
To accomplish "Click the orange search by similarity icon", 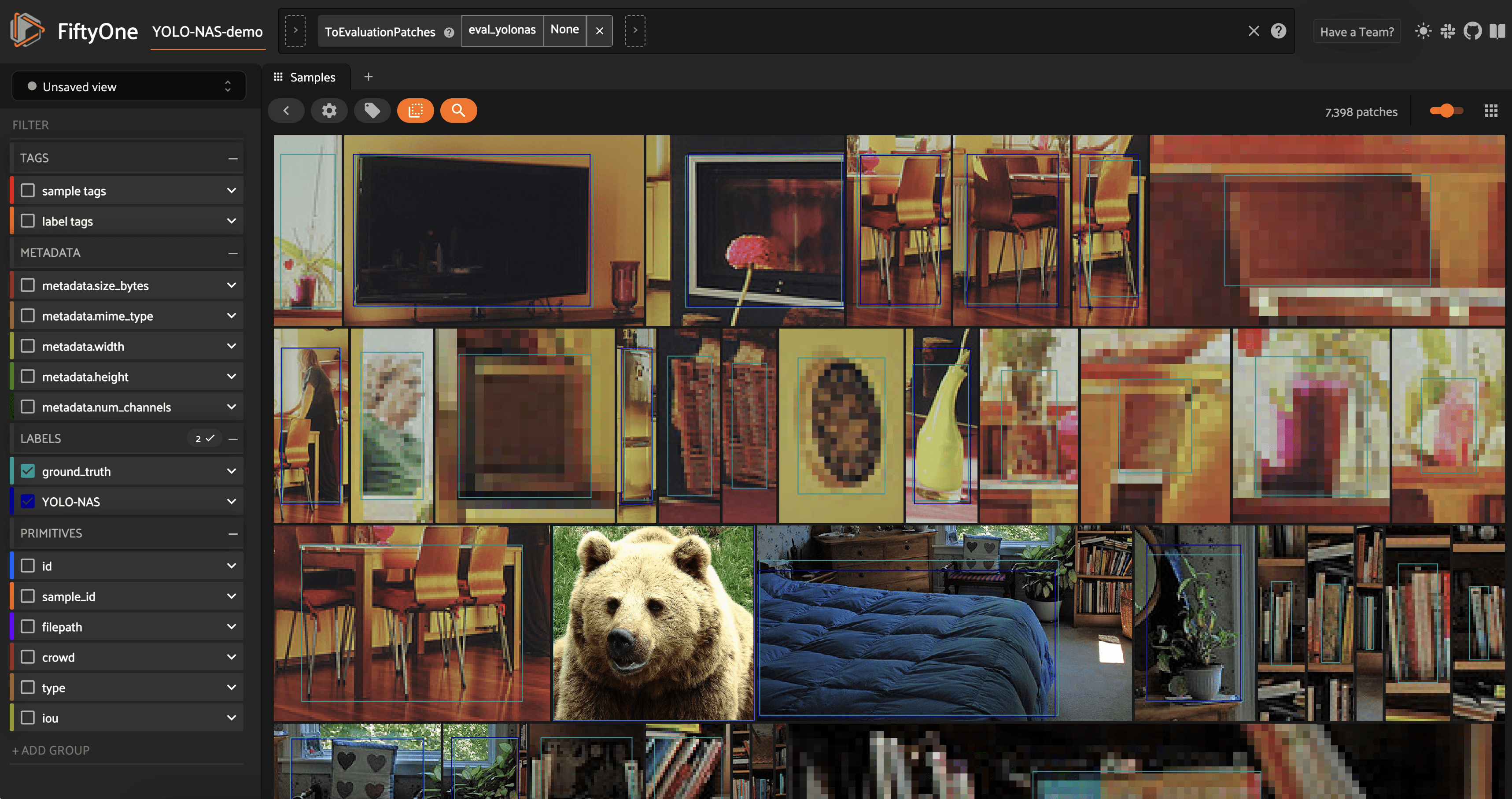I will 458,111.
